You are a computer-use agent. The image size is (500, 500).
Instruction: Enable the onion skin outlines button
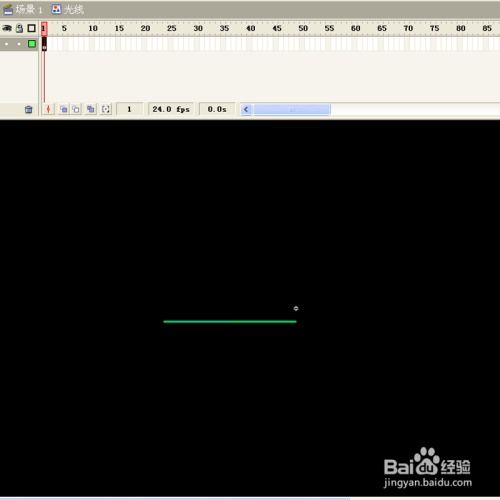76,109
